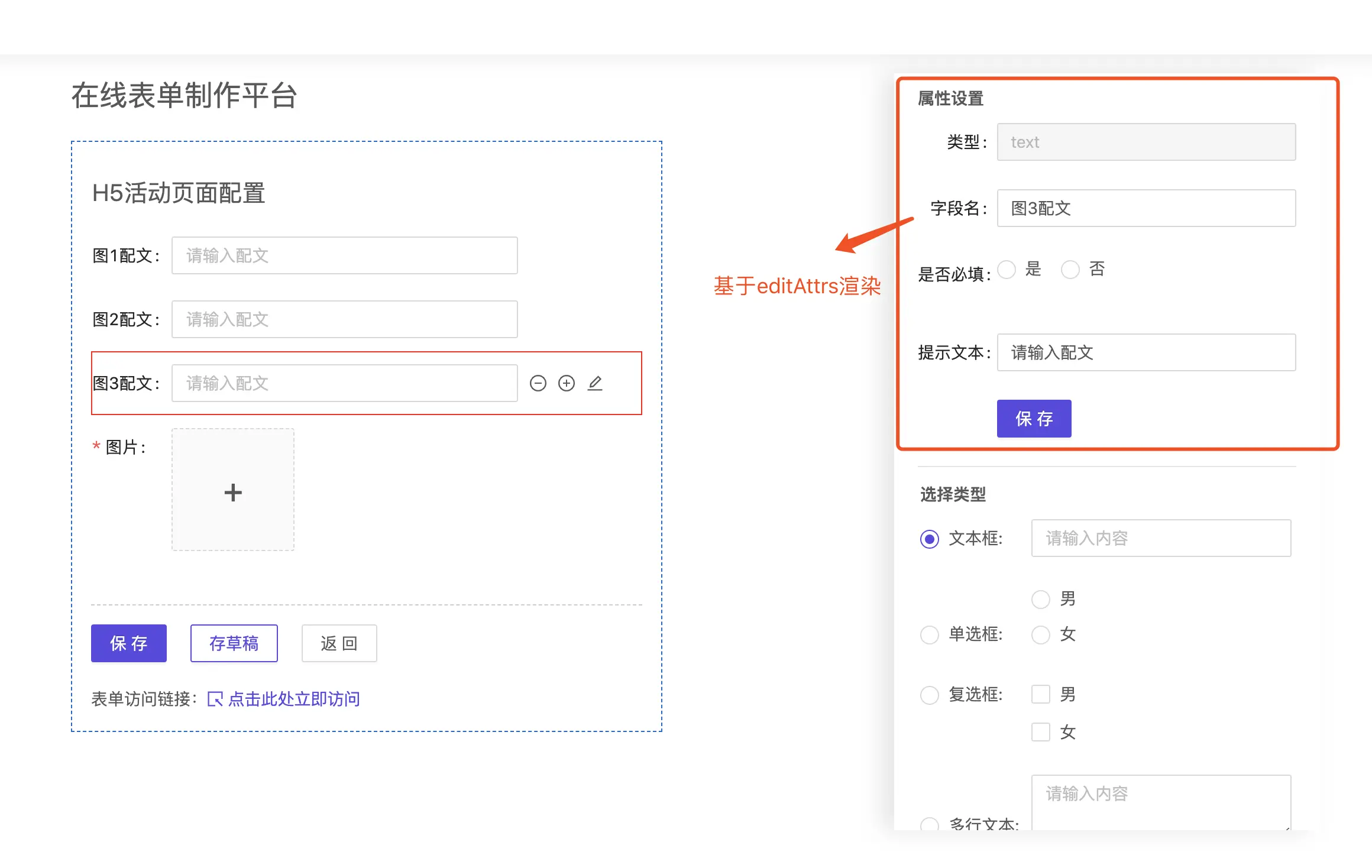Choose the 复选框 type radio
Viewport: 1372px width, 868px height.
pos(930,695)
